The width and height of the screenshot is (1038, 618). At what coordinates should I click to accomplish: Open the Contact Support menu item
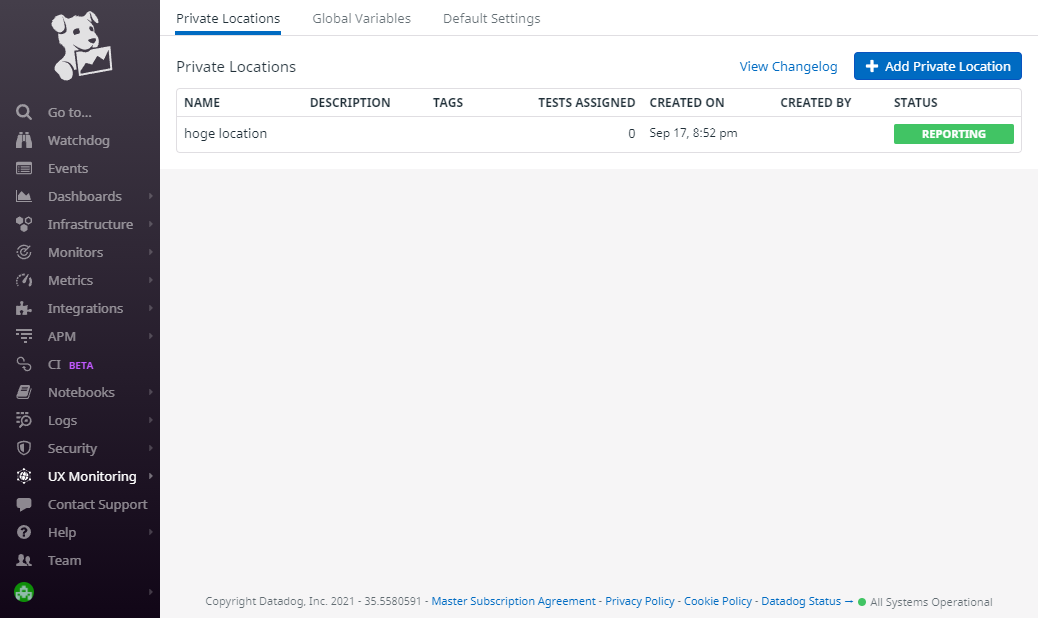97,504
